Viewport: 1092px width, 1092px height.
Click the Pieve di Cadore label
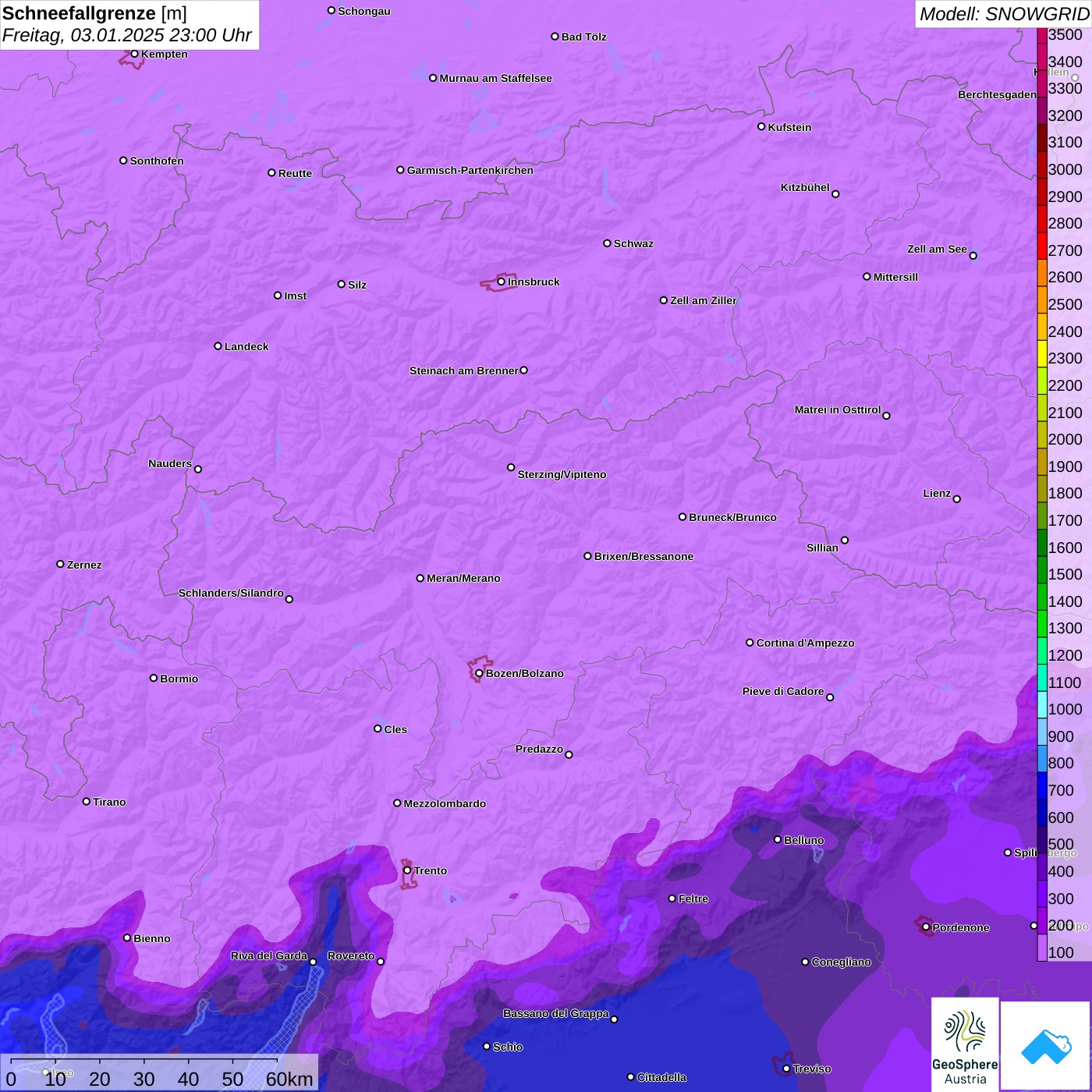click(x=783, y=691)
